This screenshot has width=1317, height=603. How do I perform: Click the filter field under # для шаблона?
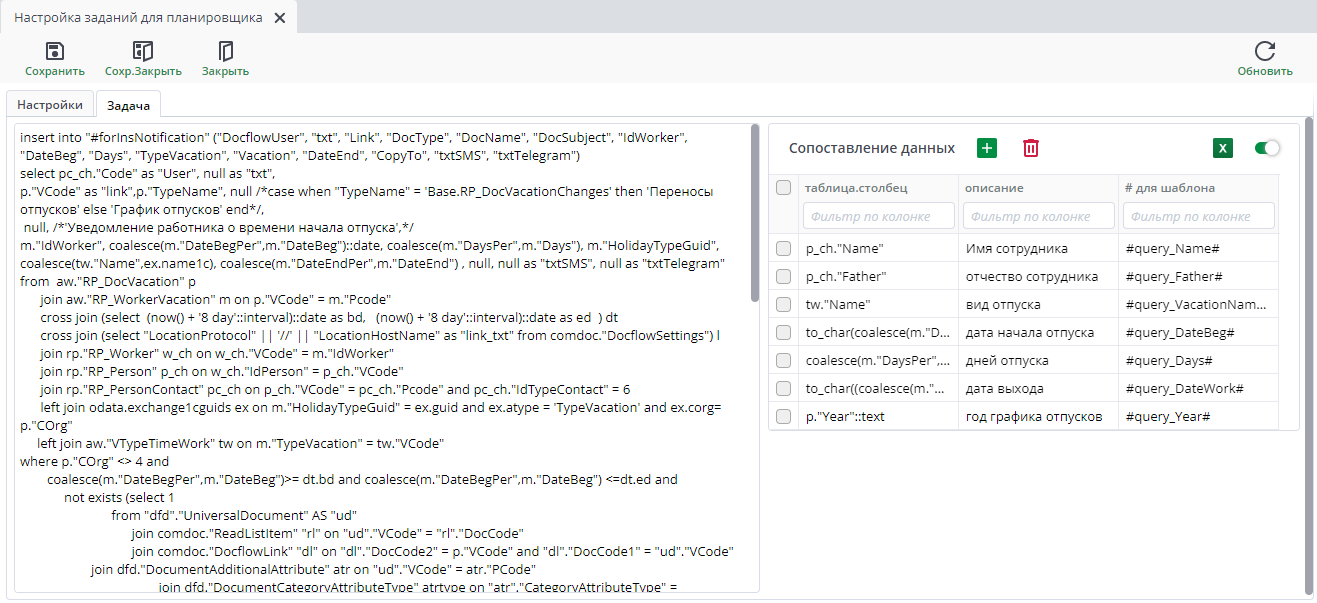1198,216
